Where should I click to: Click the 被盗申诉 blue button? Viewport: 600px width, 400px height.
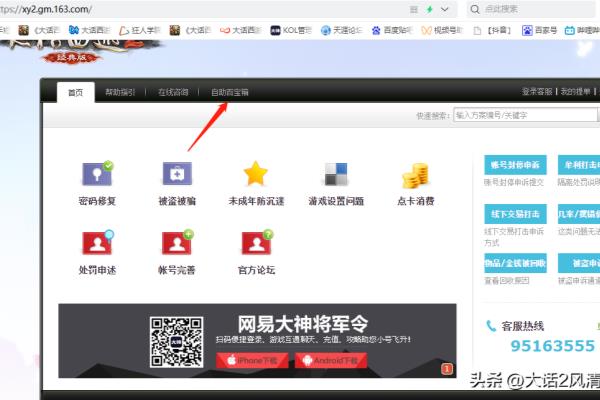pos(579,263)
